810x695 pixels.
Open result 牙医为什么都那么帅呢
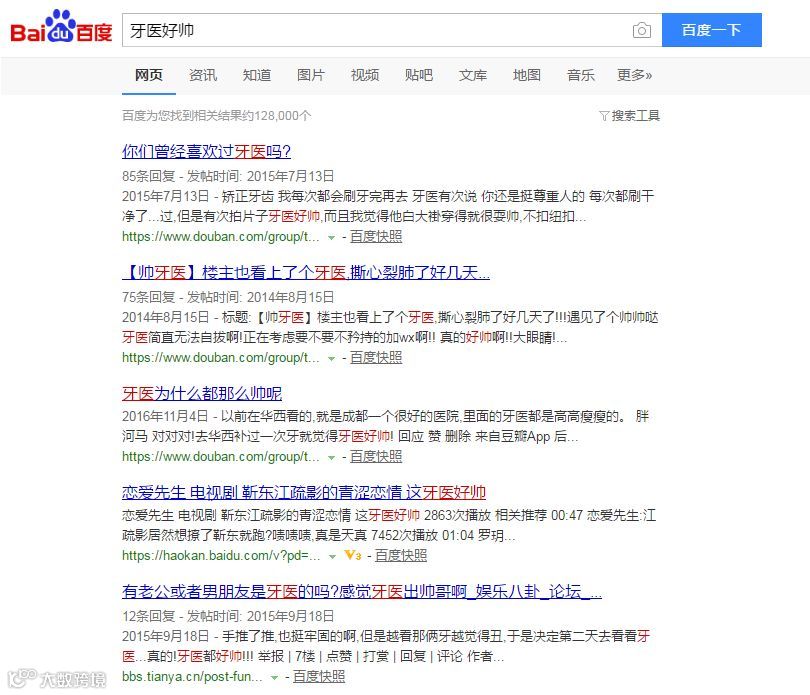202,394
